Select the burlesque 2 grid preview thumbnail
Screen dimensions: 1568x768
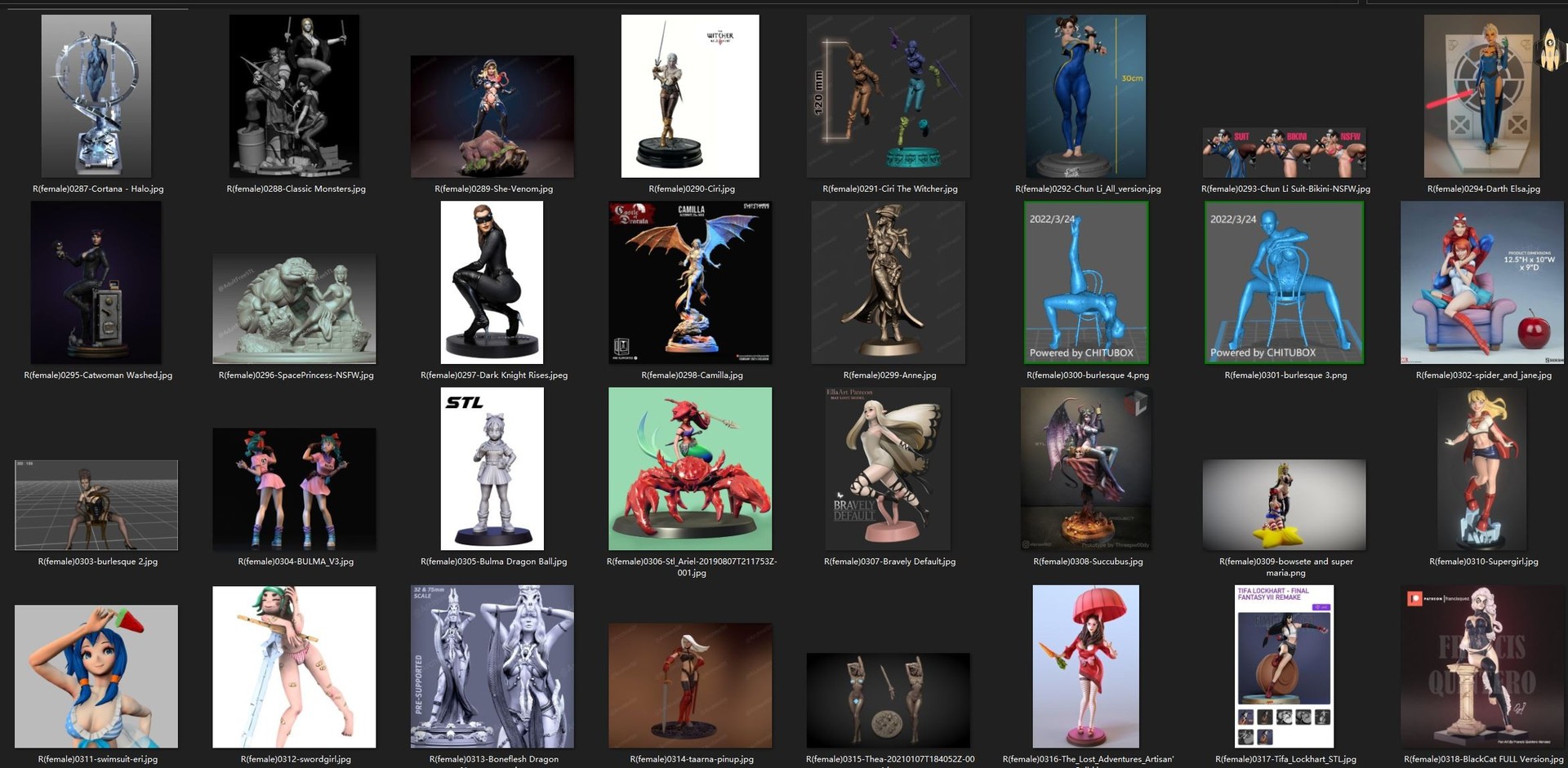96,505
